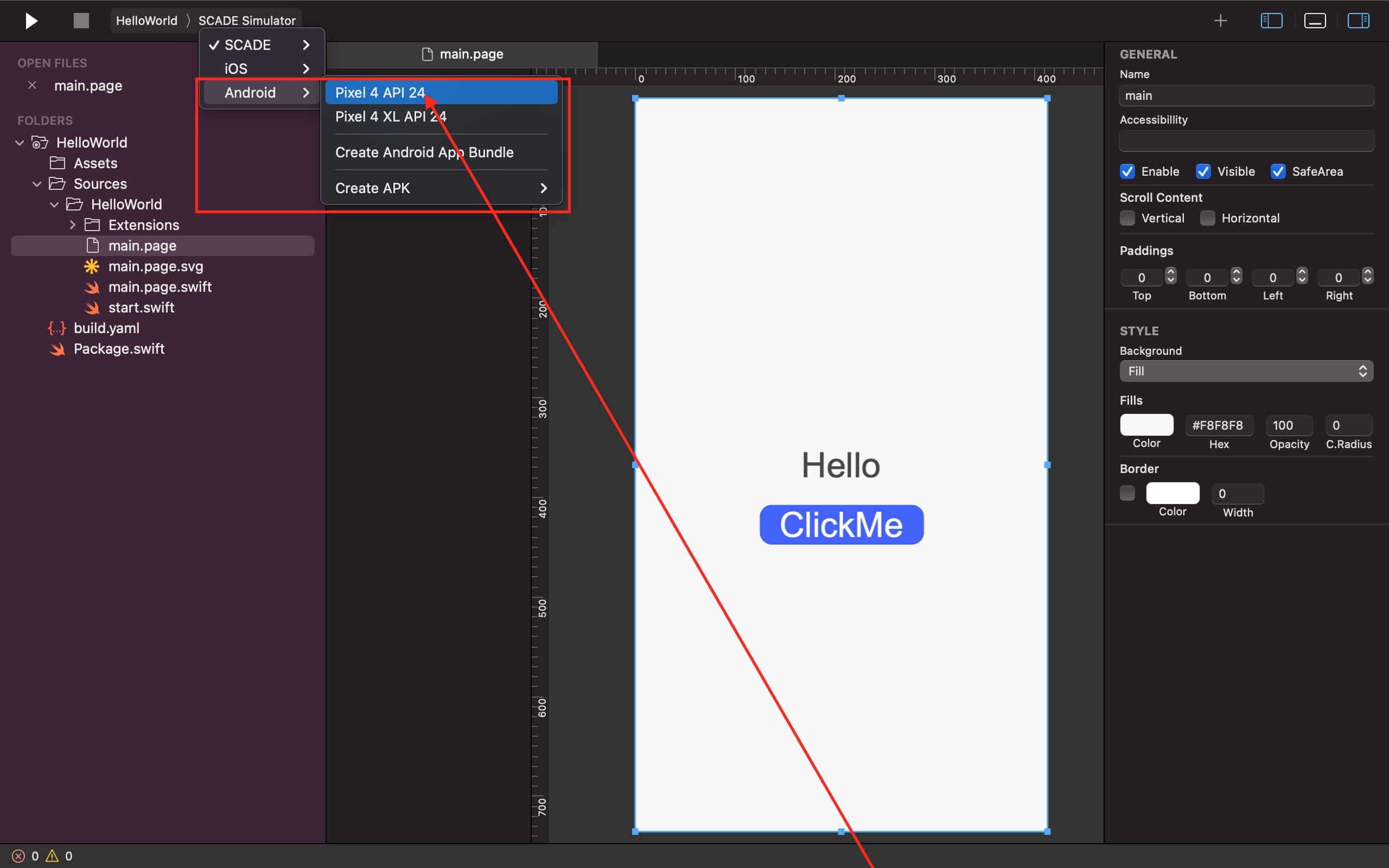Screen dimensions: 1389x868
Task: Run the project with the play button
Action: click(x=31, y=21)
